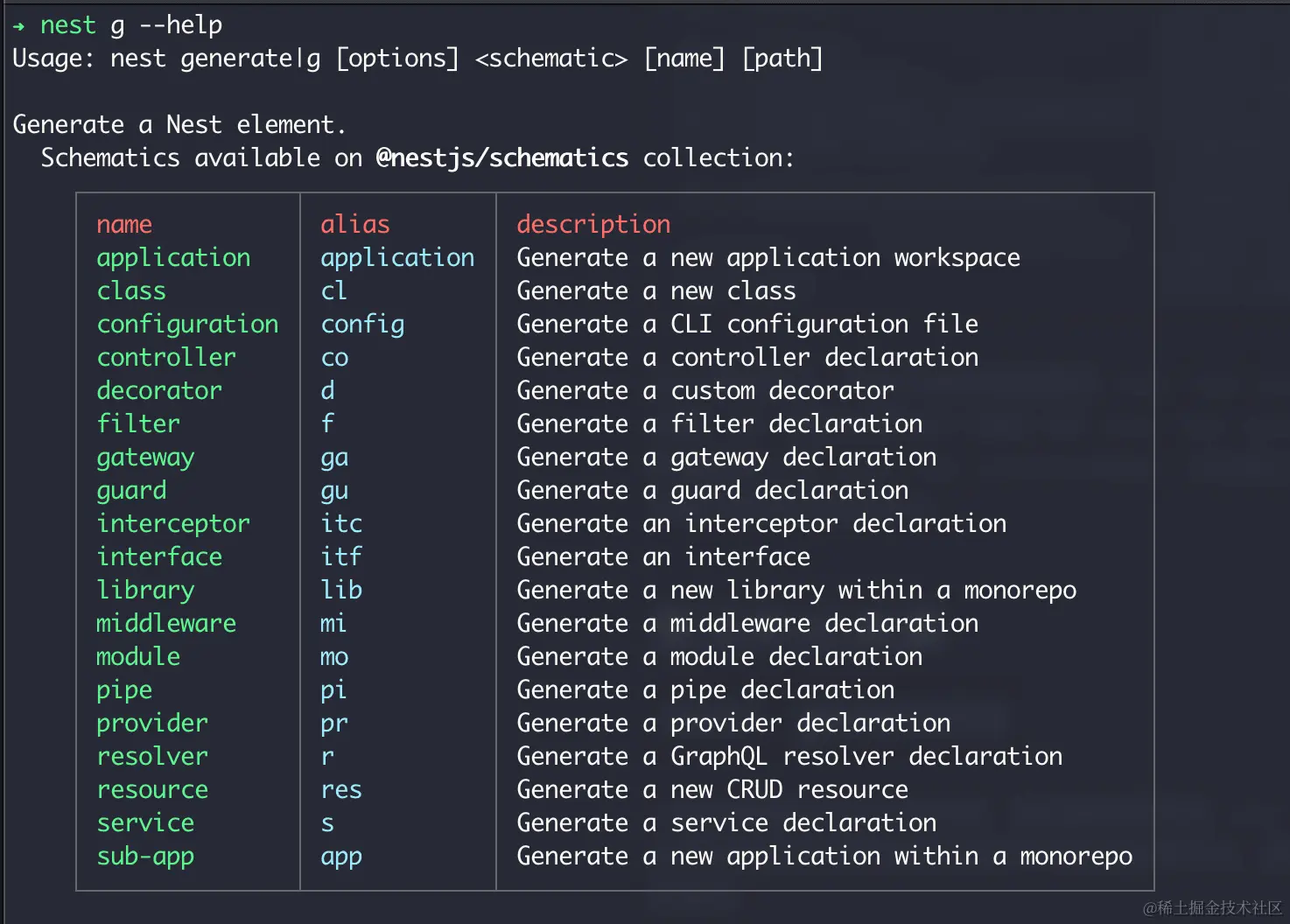
Task: Select 'application' in the name column
Action: coord(173,258)
